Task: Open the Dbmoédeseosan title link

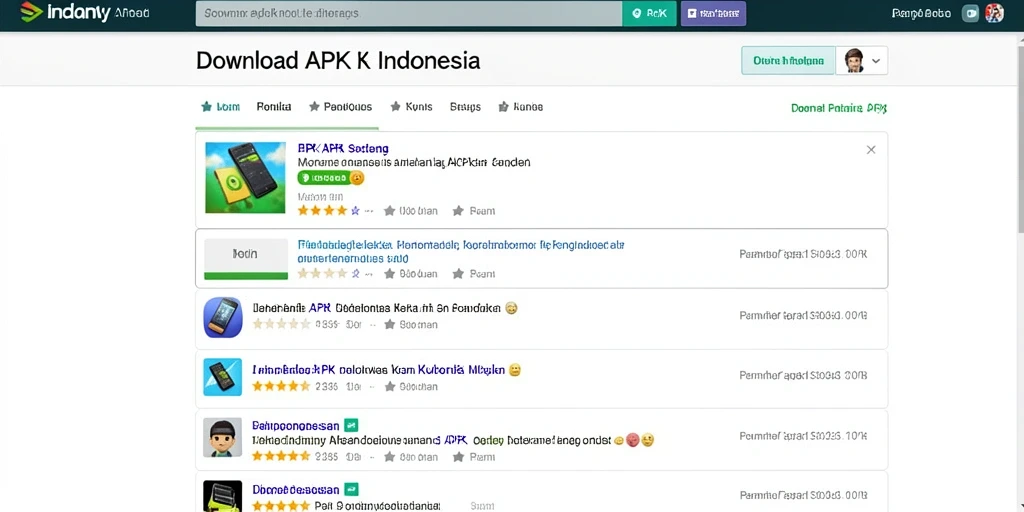Action: [296, 489]
